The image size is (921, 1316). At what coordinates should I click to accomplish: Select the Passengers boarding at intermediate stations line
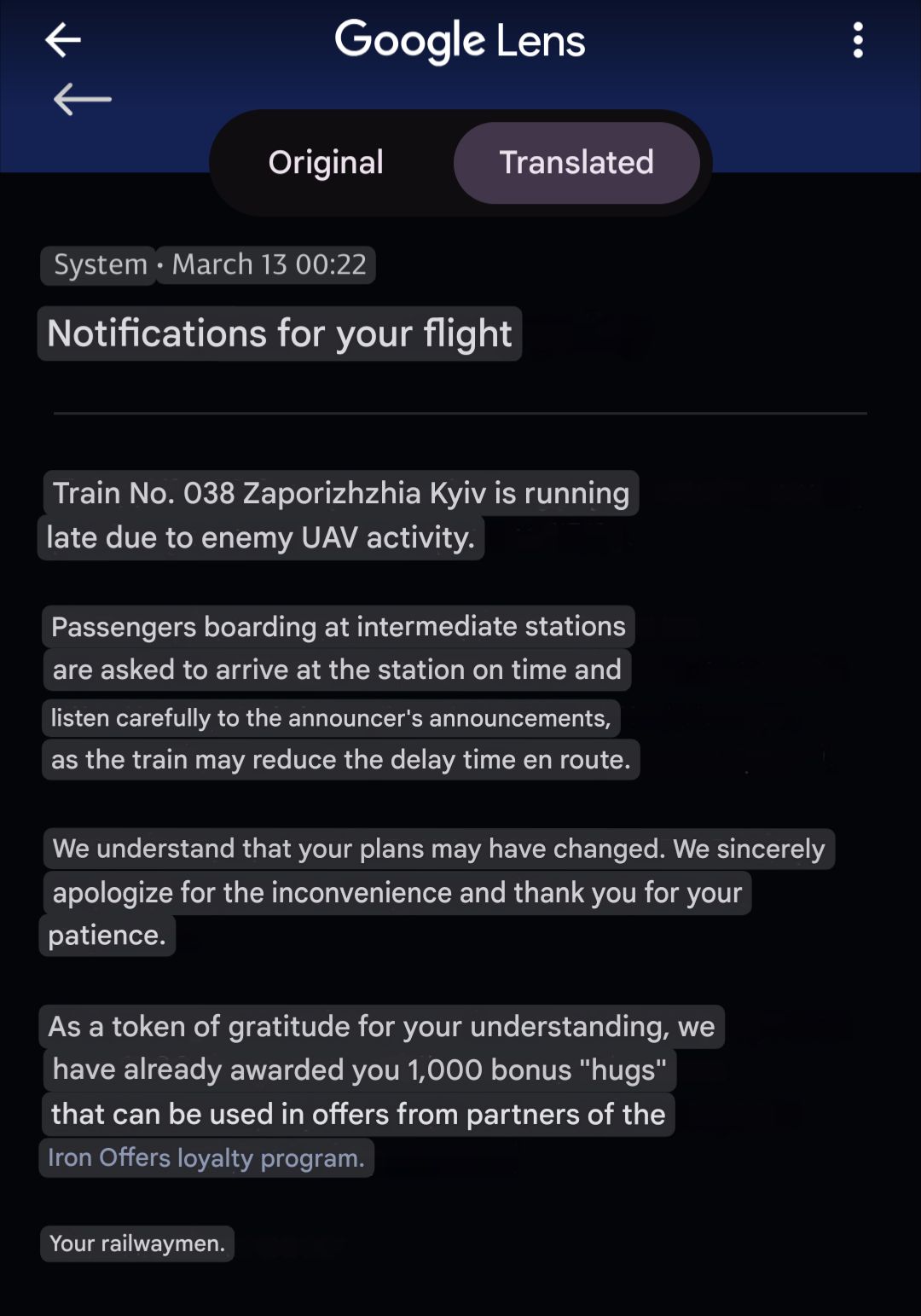pos(339,627)
